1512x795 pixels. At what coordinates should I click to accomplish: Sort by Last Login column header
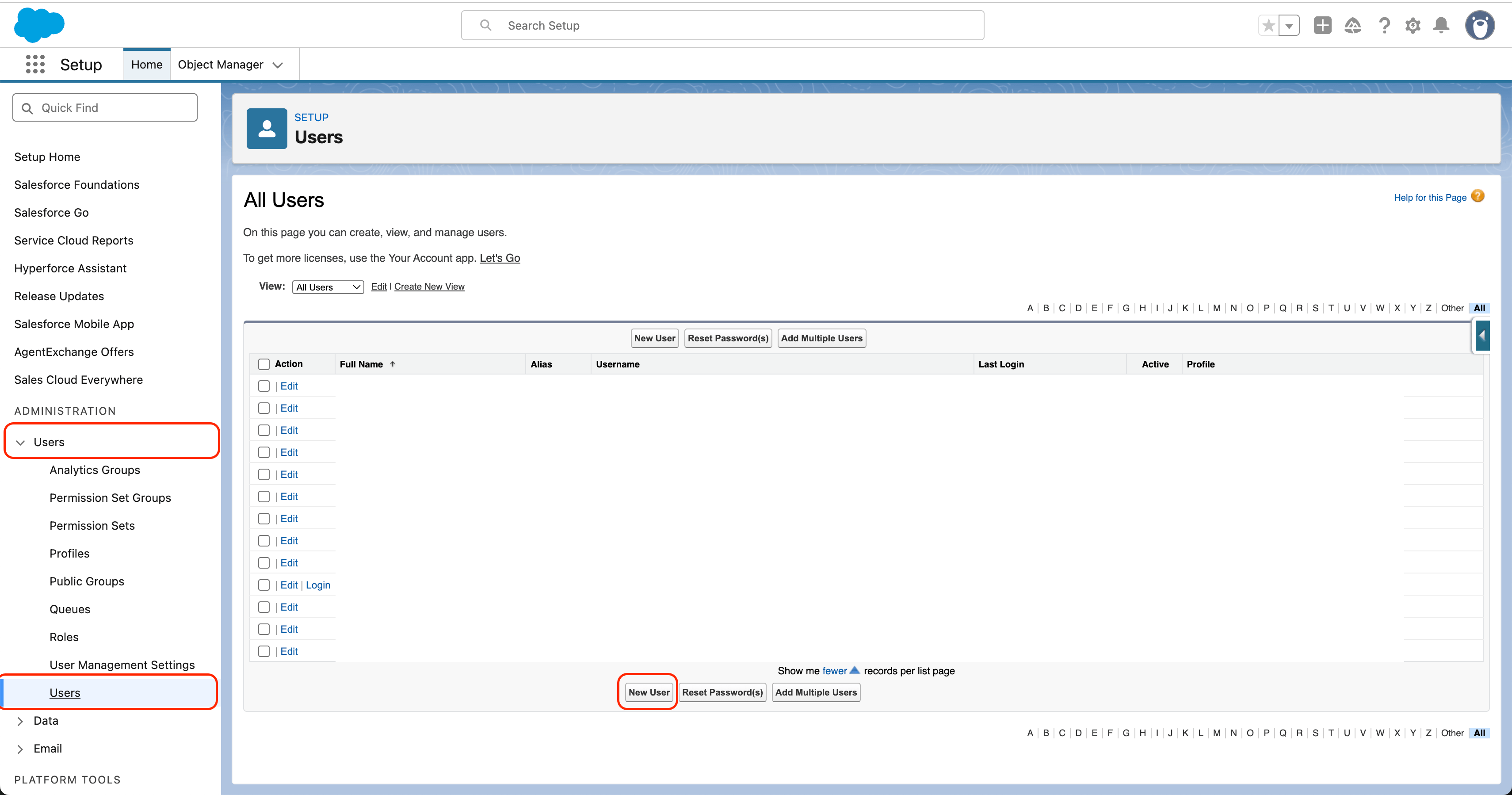tap(1001, 364)
